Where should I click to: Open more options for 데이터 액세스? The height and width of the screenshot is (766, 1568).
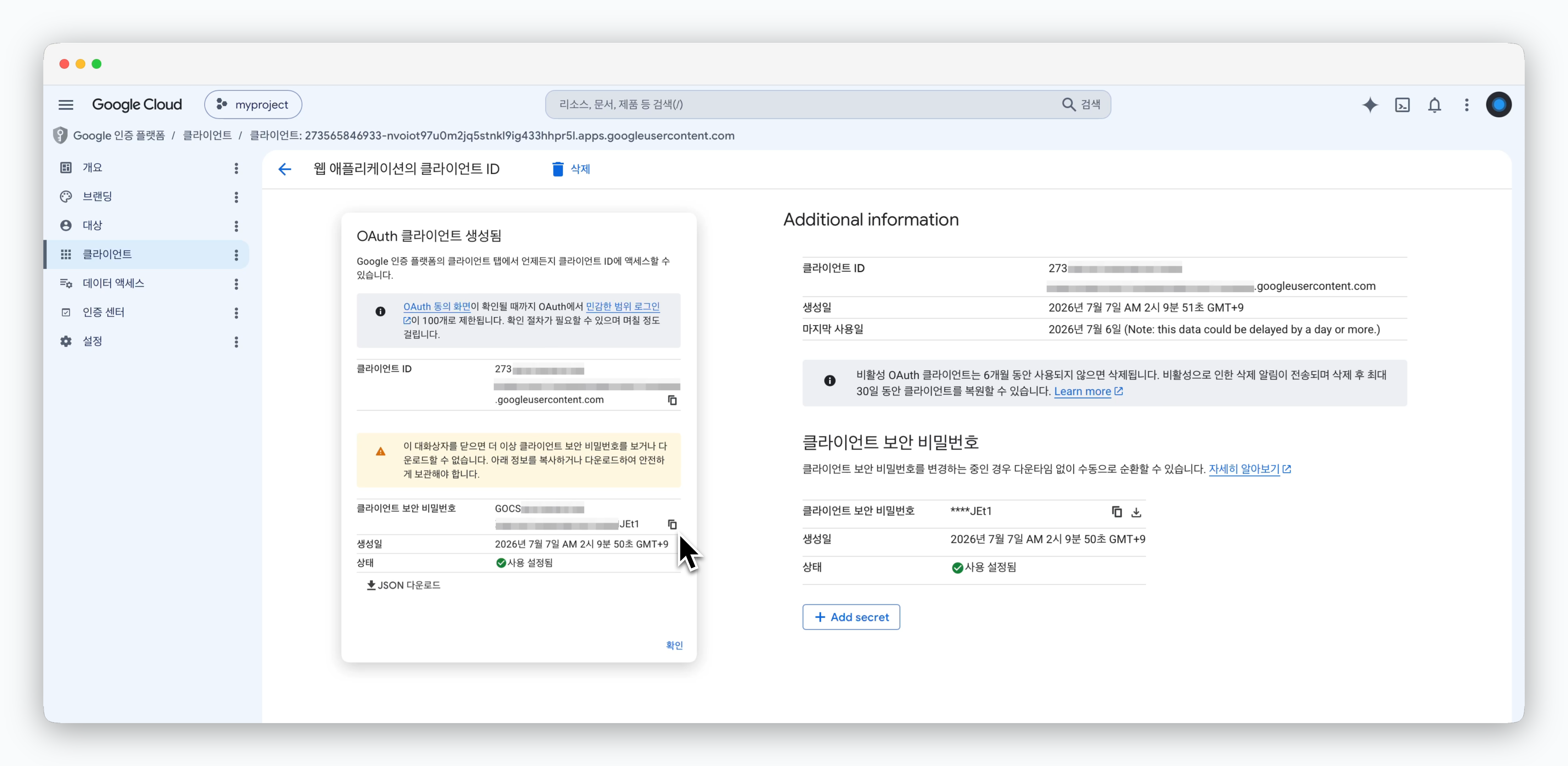tap(236, 284)
